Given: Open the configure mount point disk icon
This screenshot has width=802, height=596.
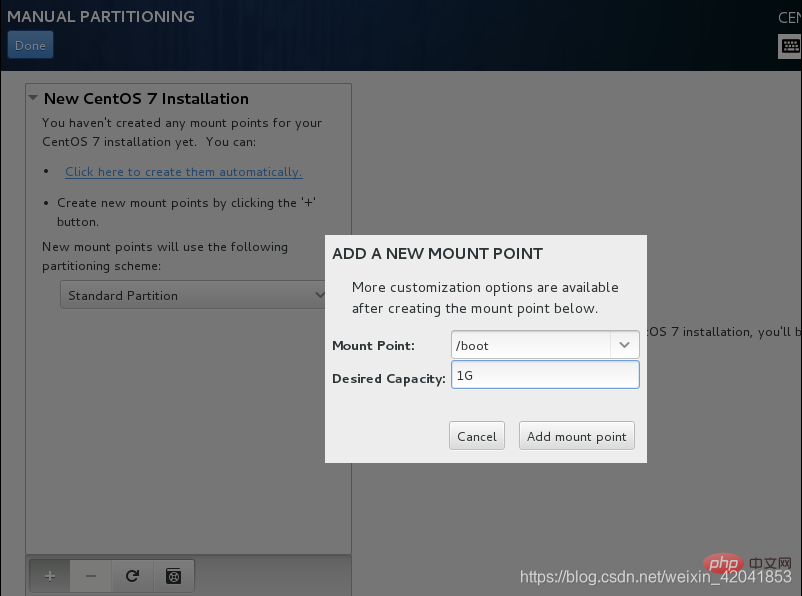Looking at the screenshot, I should click(174, 576).
